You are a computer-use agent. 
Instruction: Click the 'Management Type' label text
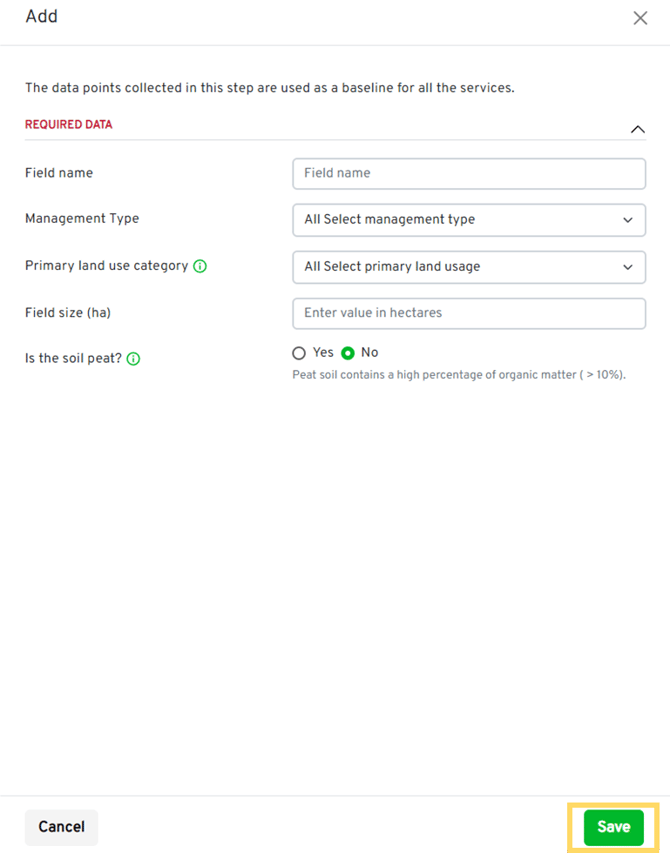click(82, 219)
